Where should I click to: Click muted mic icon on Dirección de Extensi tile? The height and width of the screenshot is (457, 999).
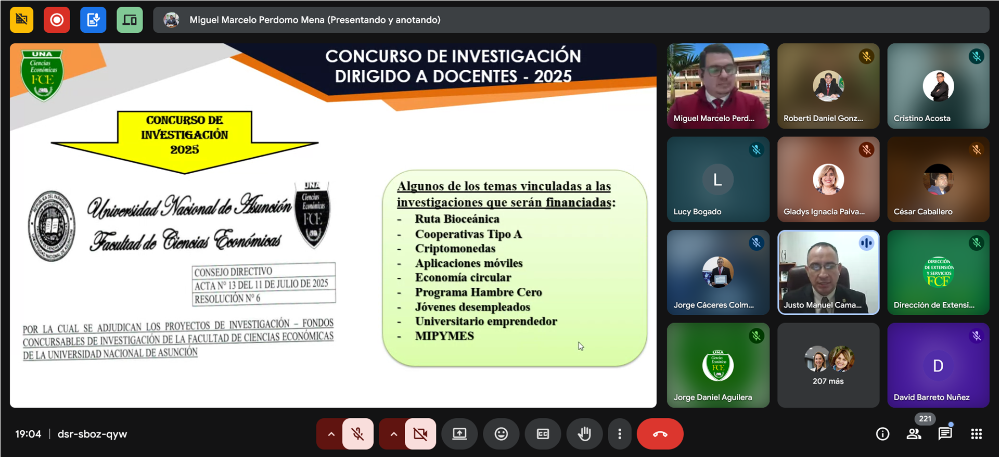pyautogui.click(x=976, y=243)
